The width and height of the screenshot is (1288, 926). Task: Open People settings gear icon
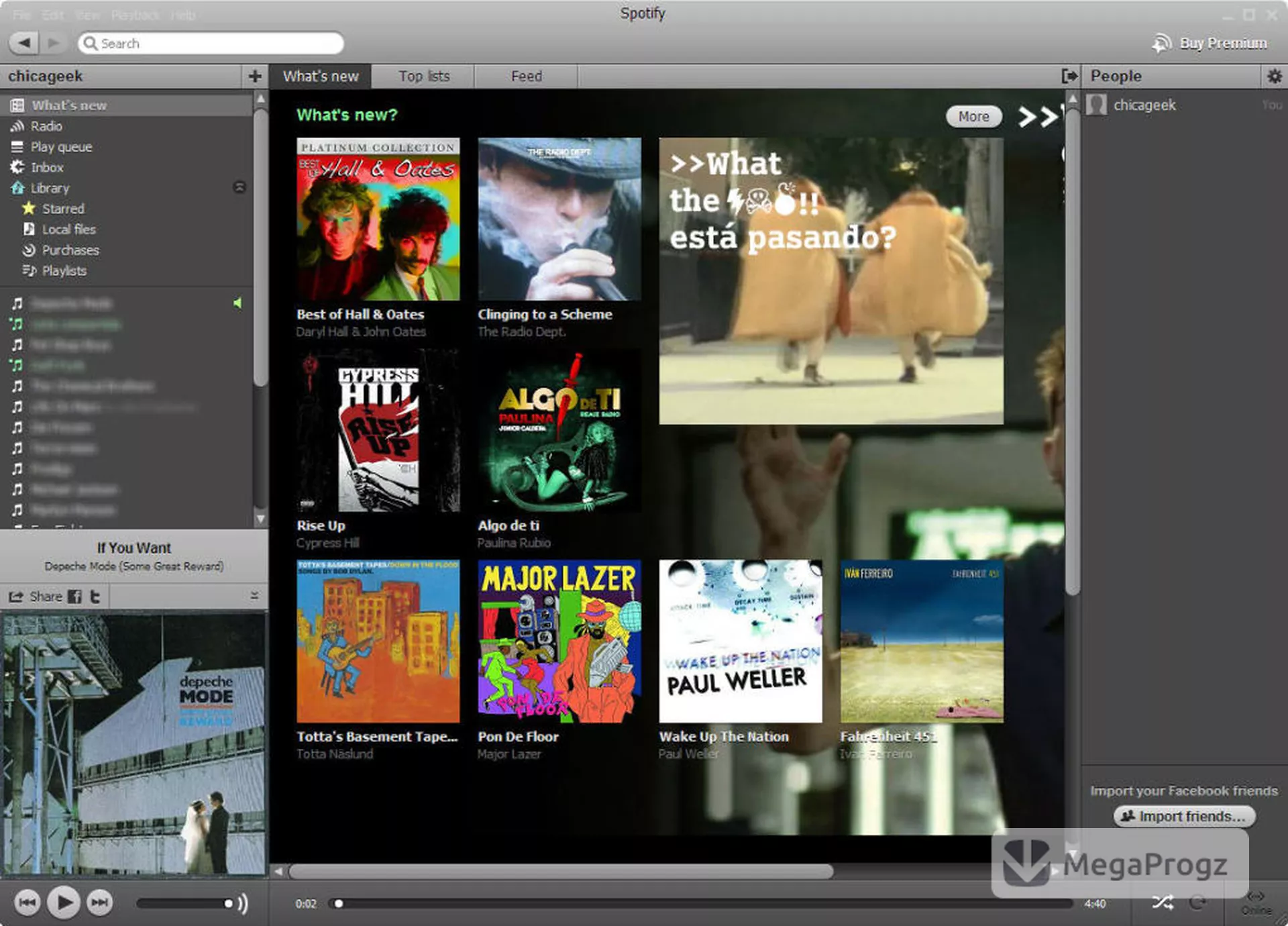[x=1274, y=76]
